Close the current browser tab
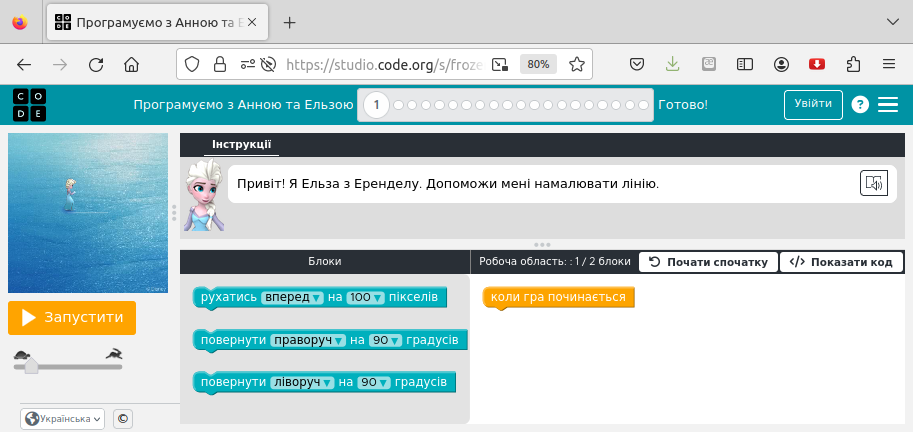Screen dimensions: 913x432 pos(253,23)
